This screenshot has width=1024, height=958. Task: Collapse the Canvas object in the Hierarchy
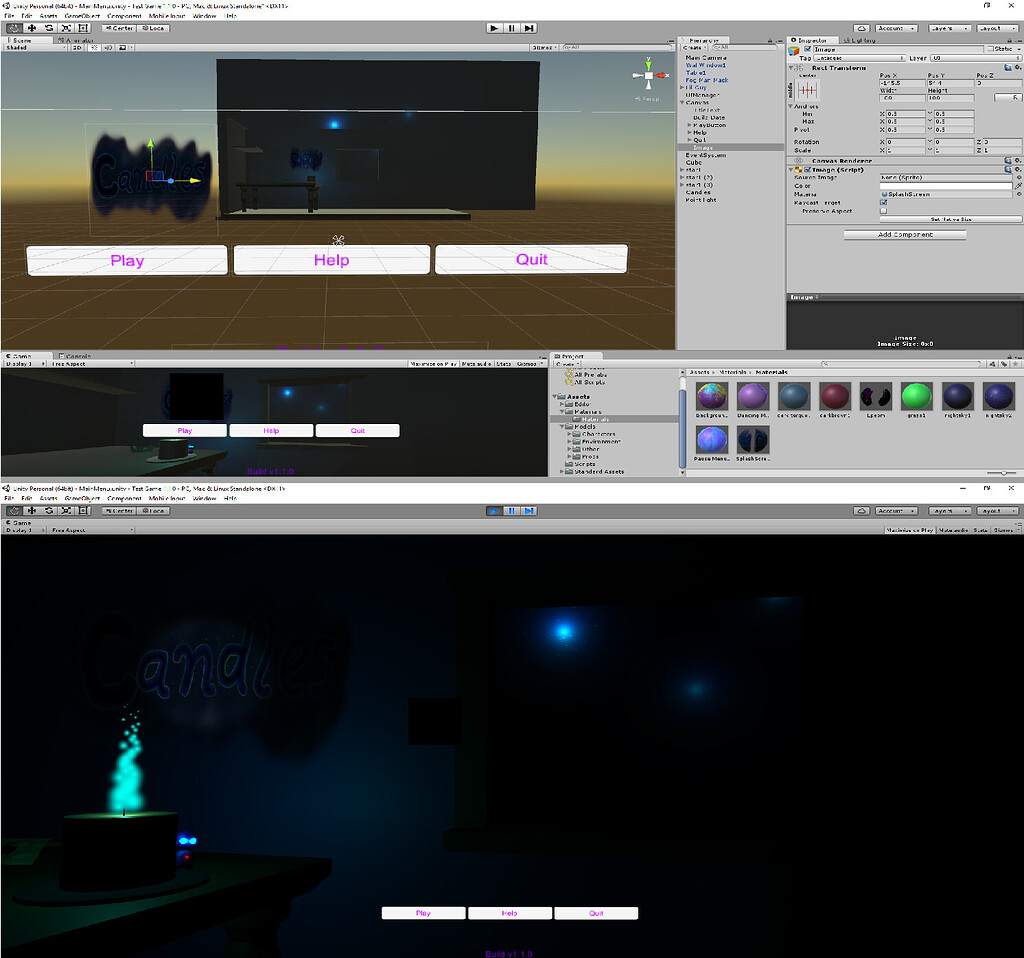pos(681,102)
